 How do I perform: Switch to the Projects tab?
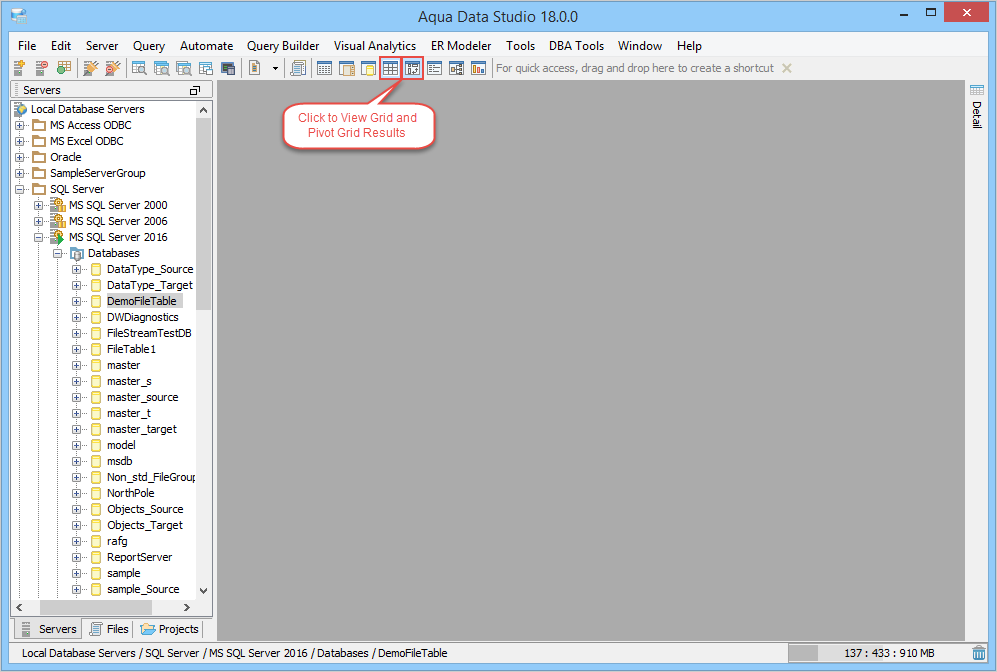point(169,629)
